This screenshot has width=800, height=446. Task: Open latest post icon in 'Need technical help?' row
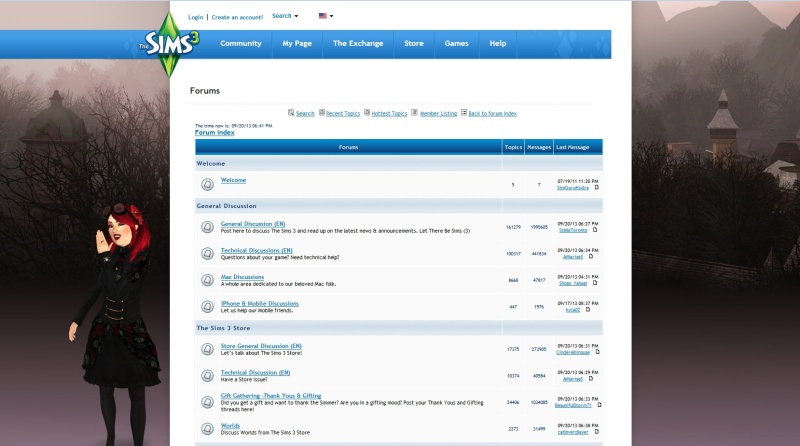coord(591,256)
